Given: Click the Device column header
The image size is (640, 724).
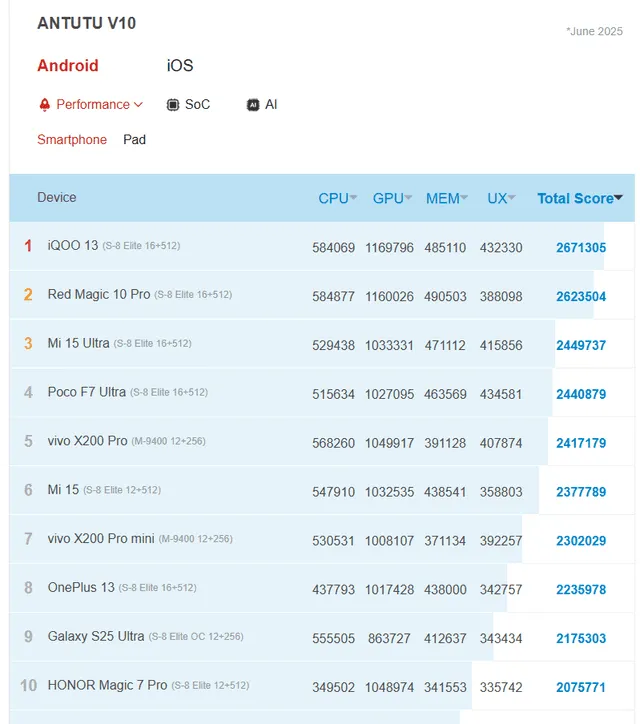Looking at the screenshot, I should [57, 198].
